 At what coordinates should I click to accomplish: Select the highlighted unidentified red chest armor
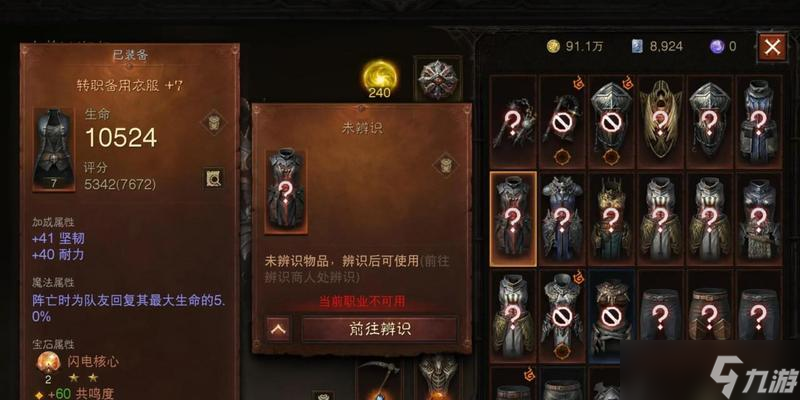point(513,219)
